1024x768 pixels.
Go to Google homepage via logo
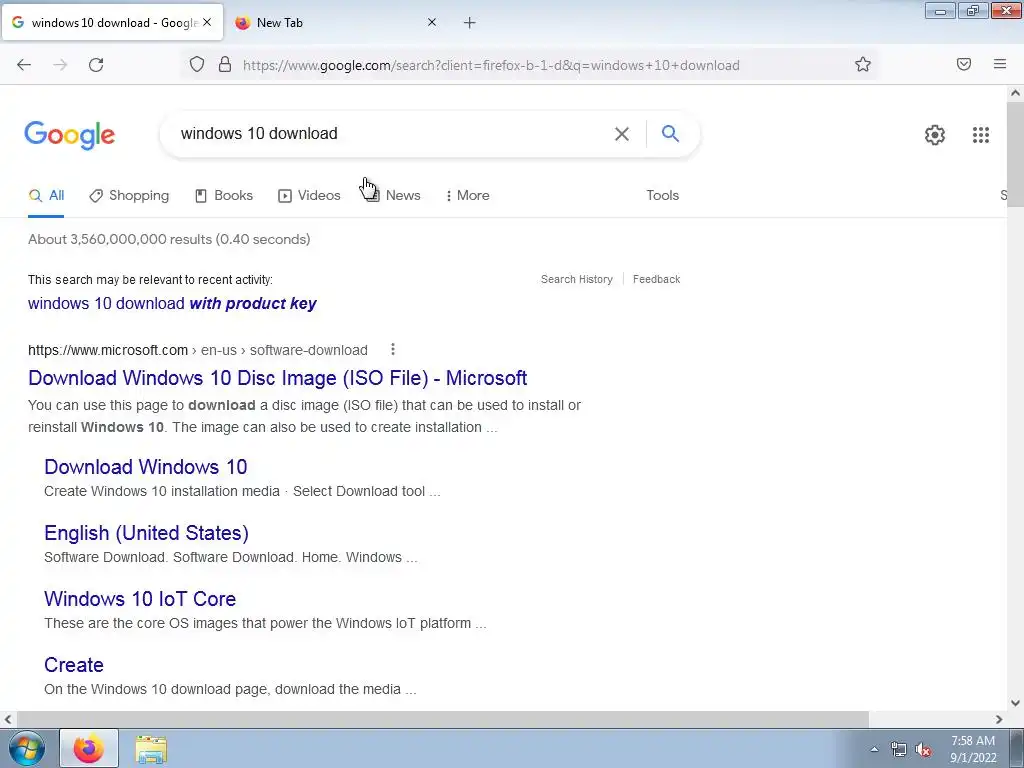pos(70,135)
